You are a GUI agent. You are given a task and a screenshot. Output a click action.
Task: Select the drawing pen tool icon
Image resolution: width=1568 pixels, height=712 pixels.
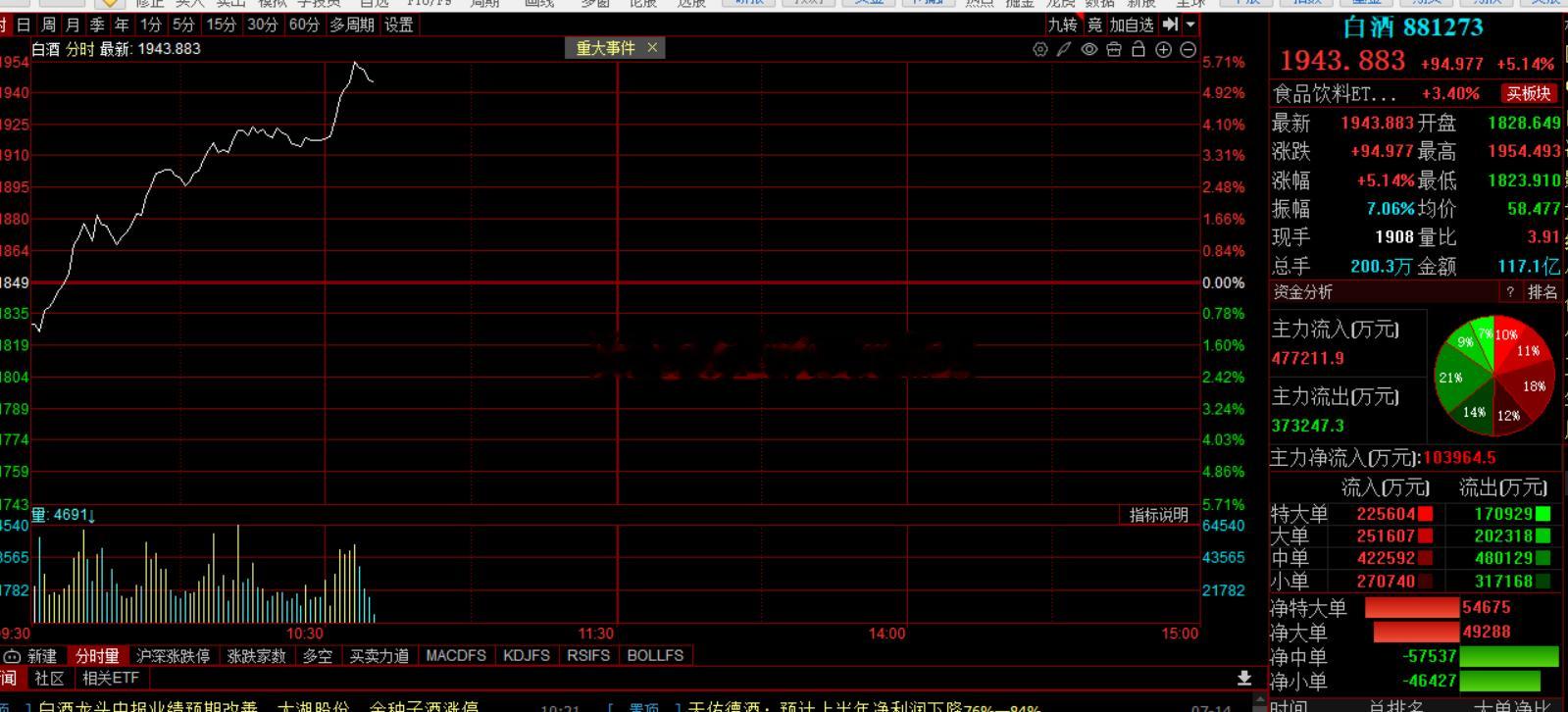tap(1064, 49)
